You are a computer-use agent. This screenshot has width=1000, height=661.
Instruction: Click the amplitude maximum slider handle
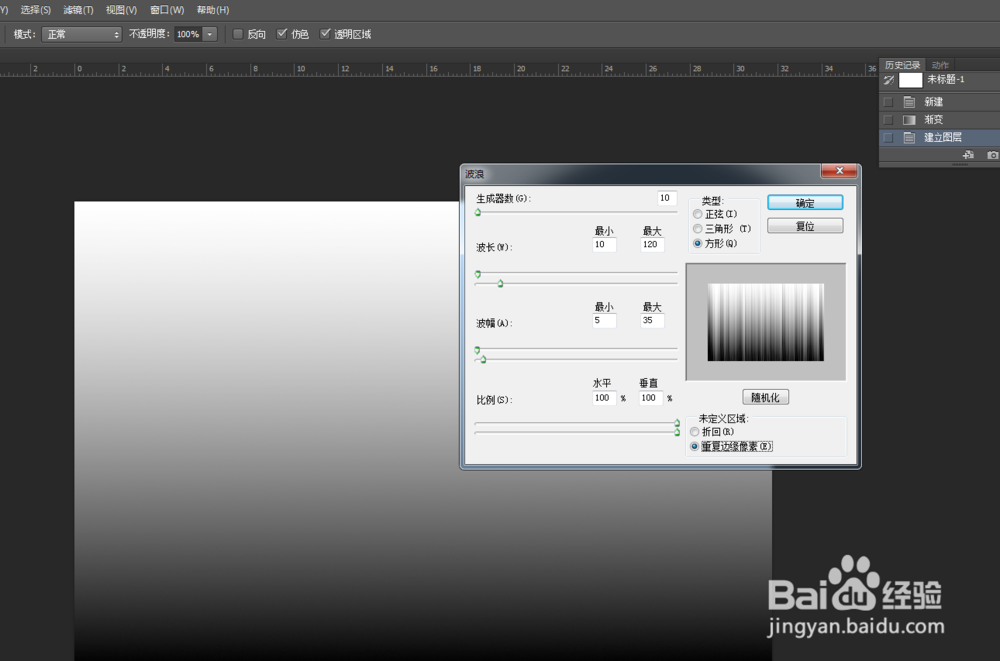tap(483, 360)
